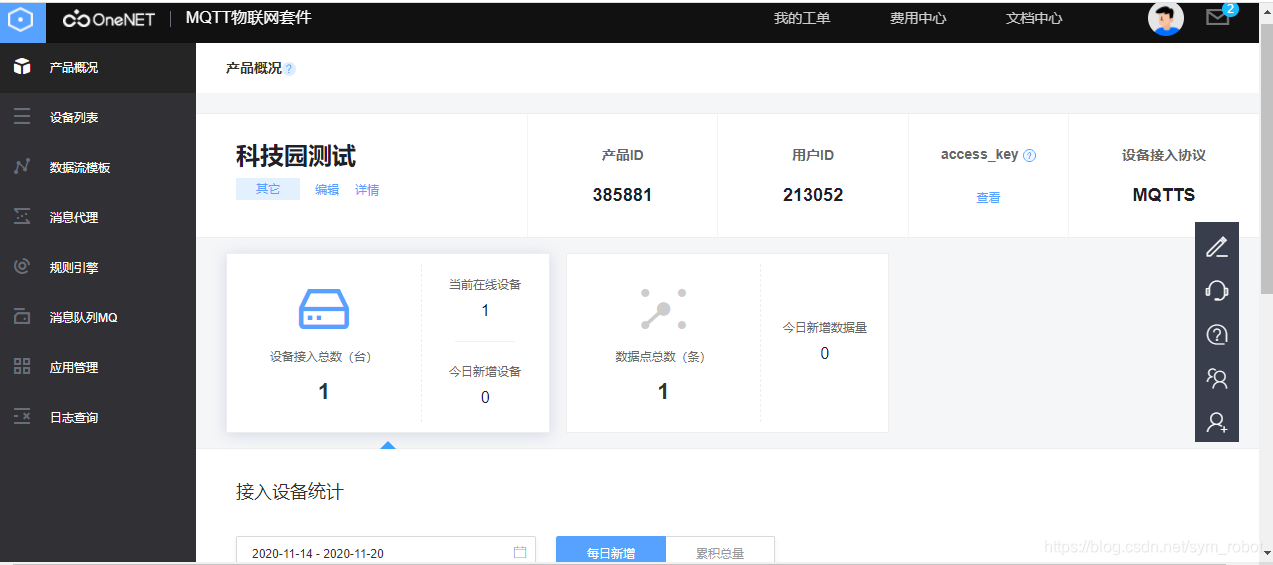Viewport: 1273px width, 565px height.
Task: Click the help icon next to access_key
Action: click(1030, 156)
